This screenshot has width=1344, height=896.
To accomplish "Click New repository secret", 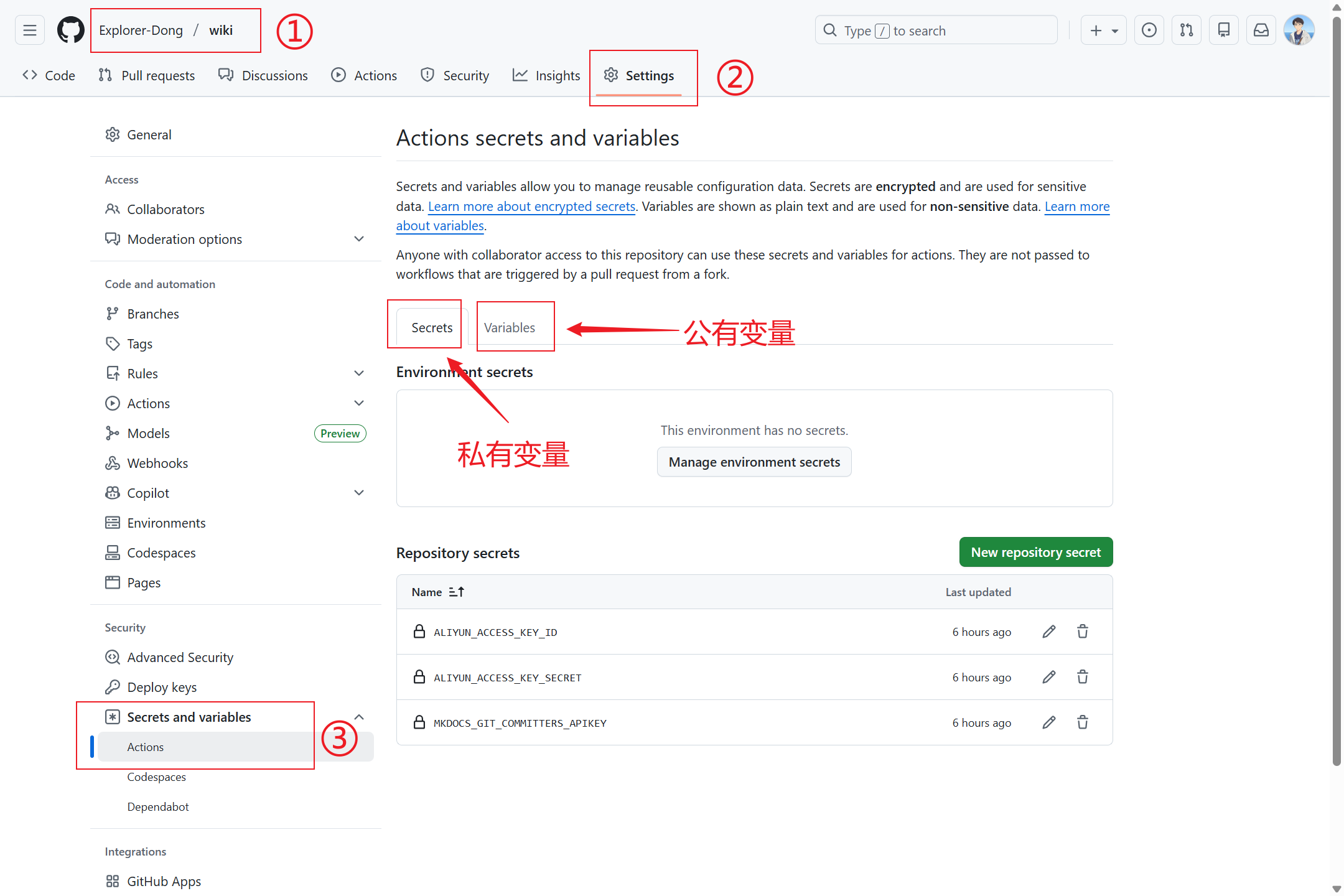I will point(1035,552).
